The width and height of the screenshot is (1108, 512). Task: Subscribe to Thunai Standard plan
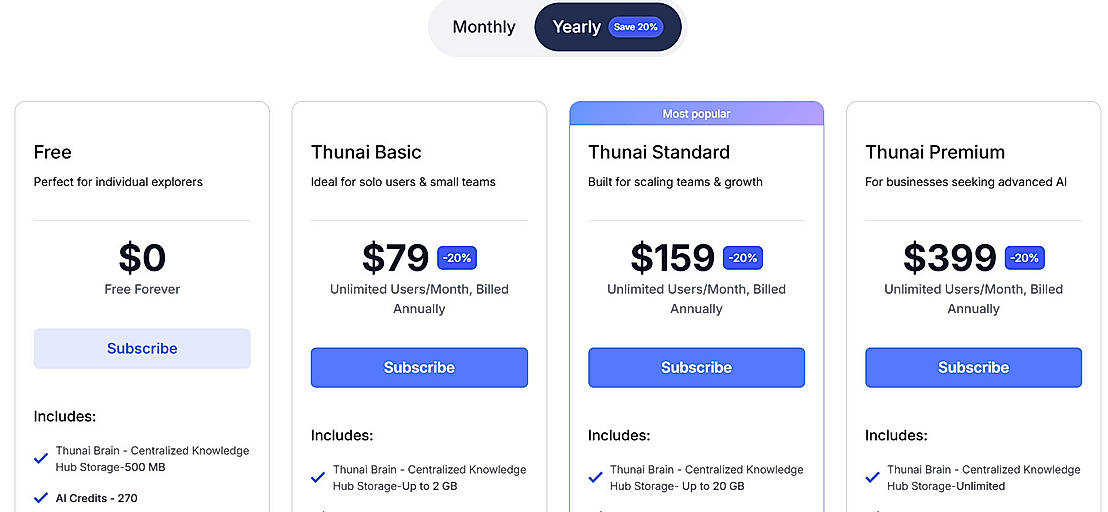696,367
